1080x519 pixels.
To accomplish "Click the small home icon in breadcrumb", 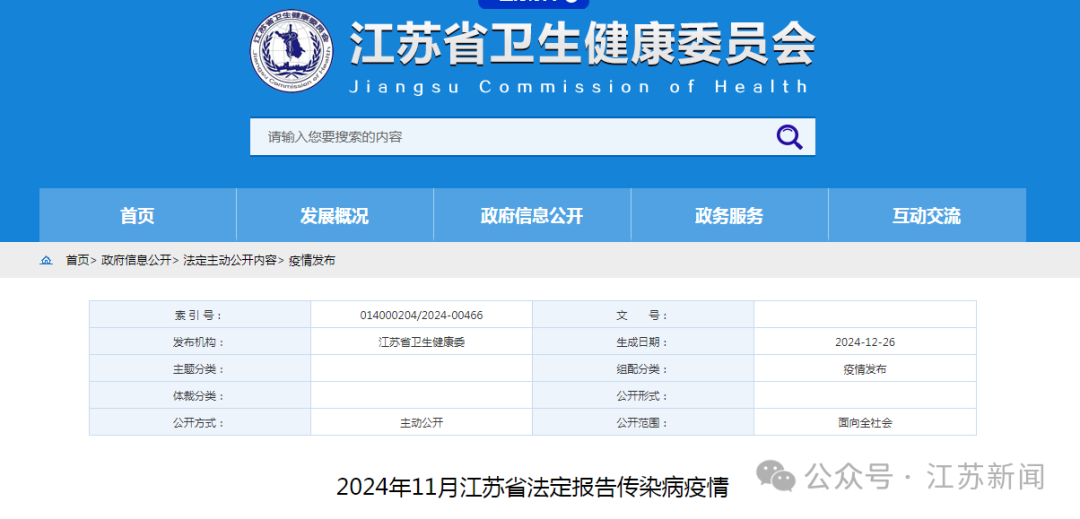I will (x=46, y=260).
